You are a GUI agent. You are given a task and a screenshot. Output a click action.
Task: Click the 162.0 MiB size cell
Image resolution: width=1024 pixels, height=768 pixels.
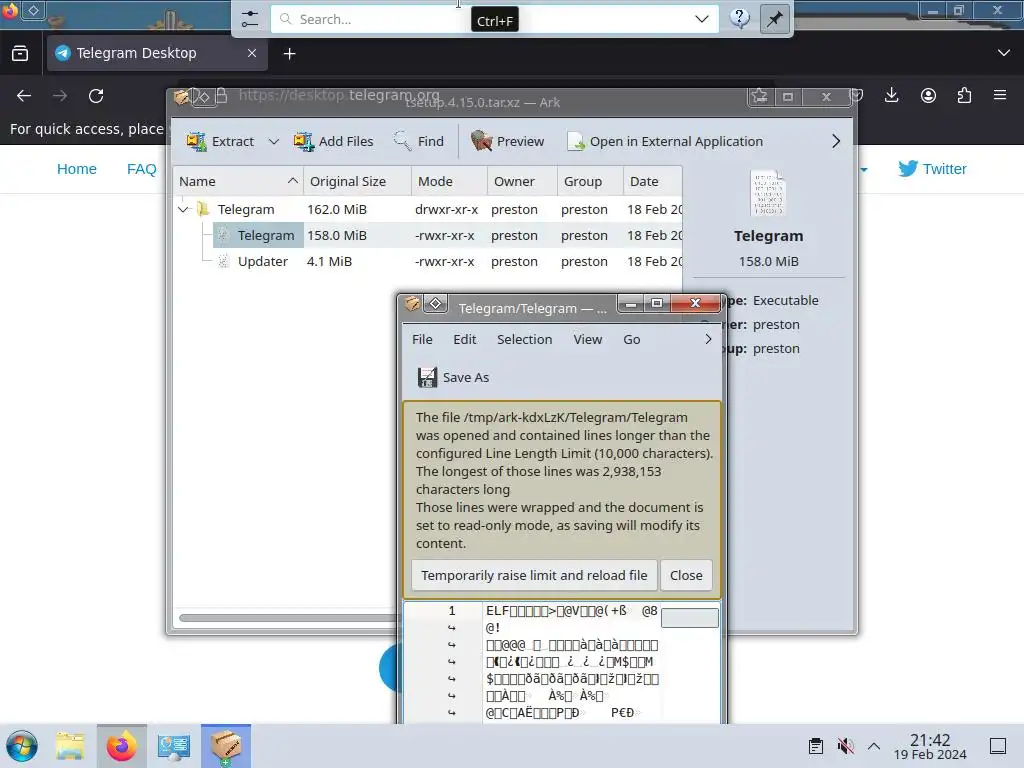point(337,209)
